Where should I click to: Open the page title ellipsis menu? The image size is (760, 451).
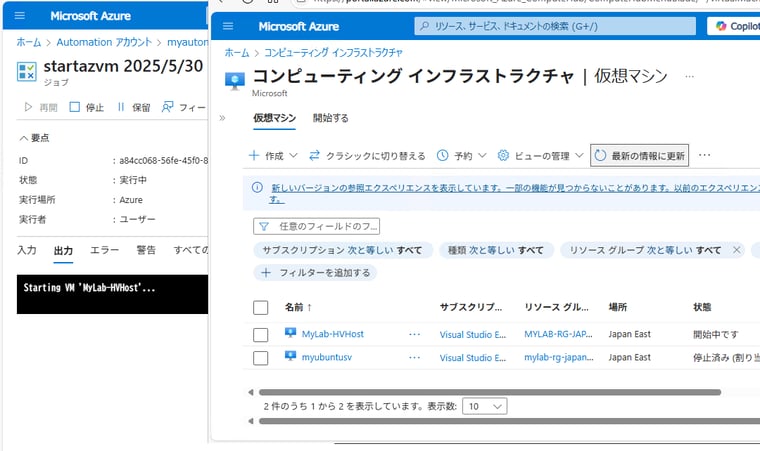pyautogui.click(x=689, y=76)
